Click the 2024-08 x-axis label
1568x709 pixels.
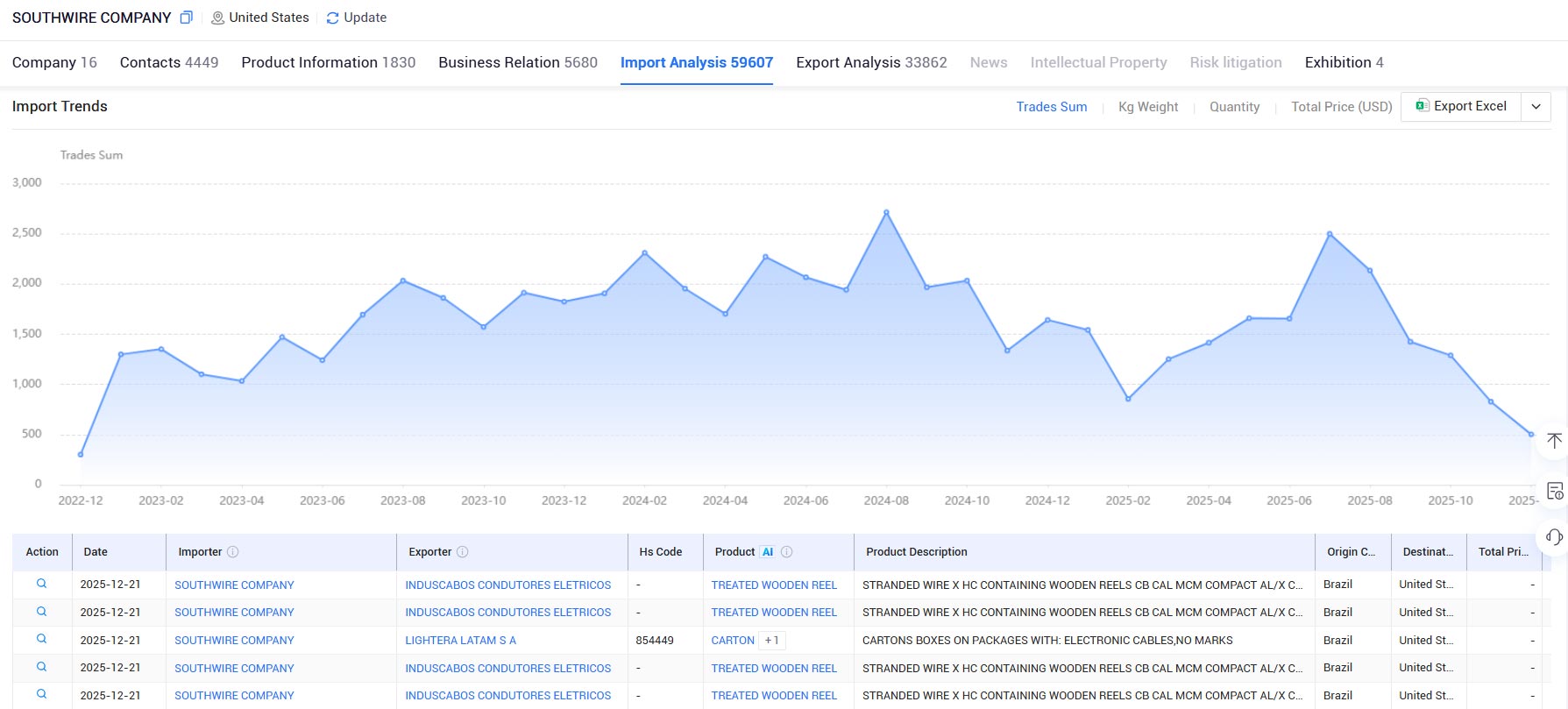coord(886,500)
